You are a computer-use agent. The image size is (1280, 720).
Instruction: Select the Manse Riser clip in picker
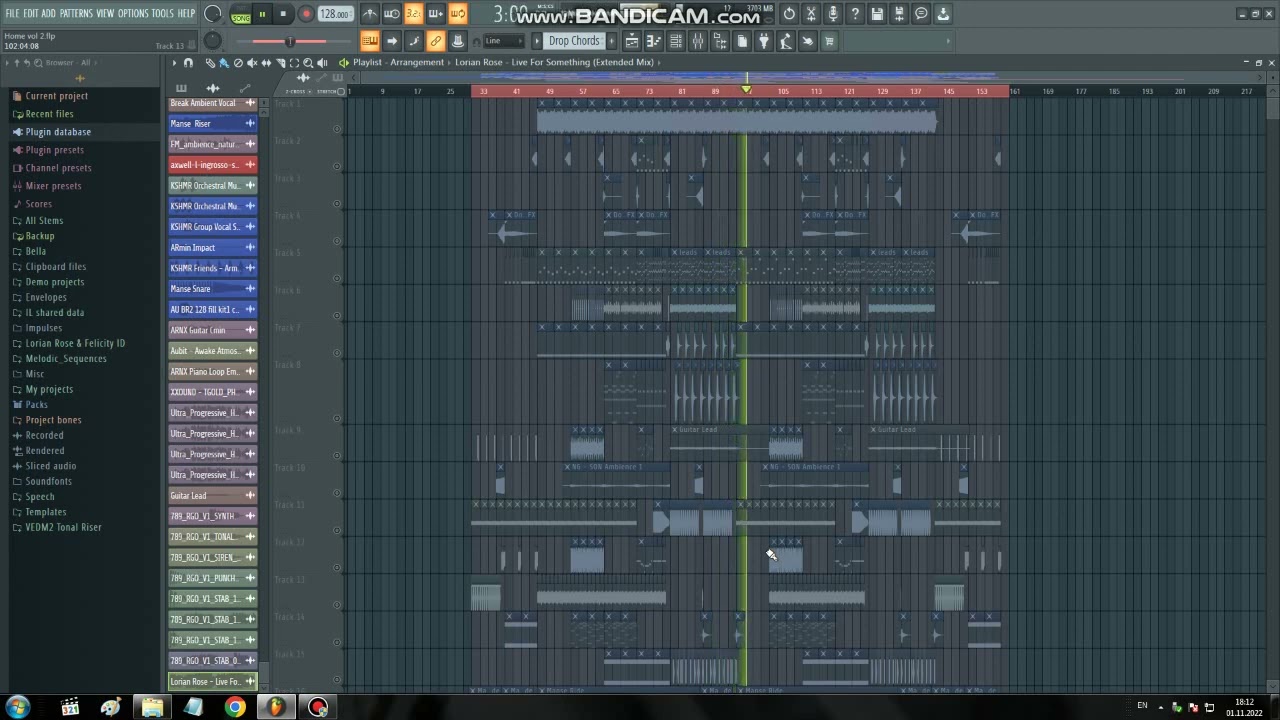point(213,124)
